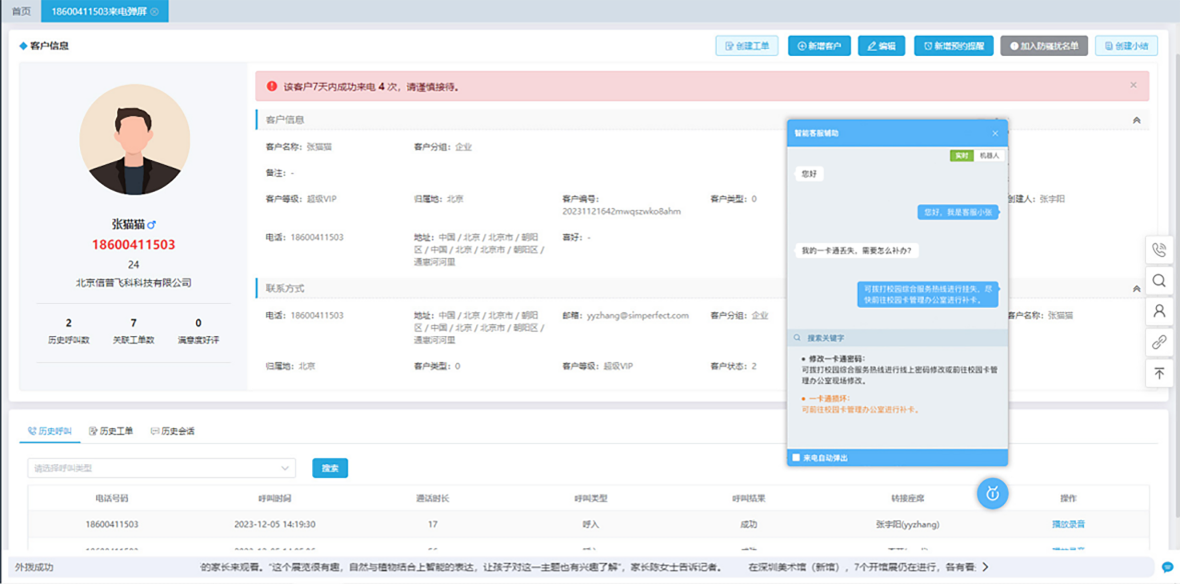The width and height of the screenshot is (1180, 584).
Task: Close the 智能客服辅助 chat panel
Action: point(995,133)
